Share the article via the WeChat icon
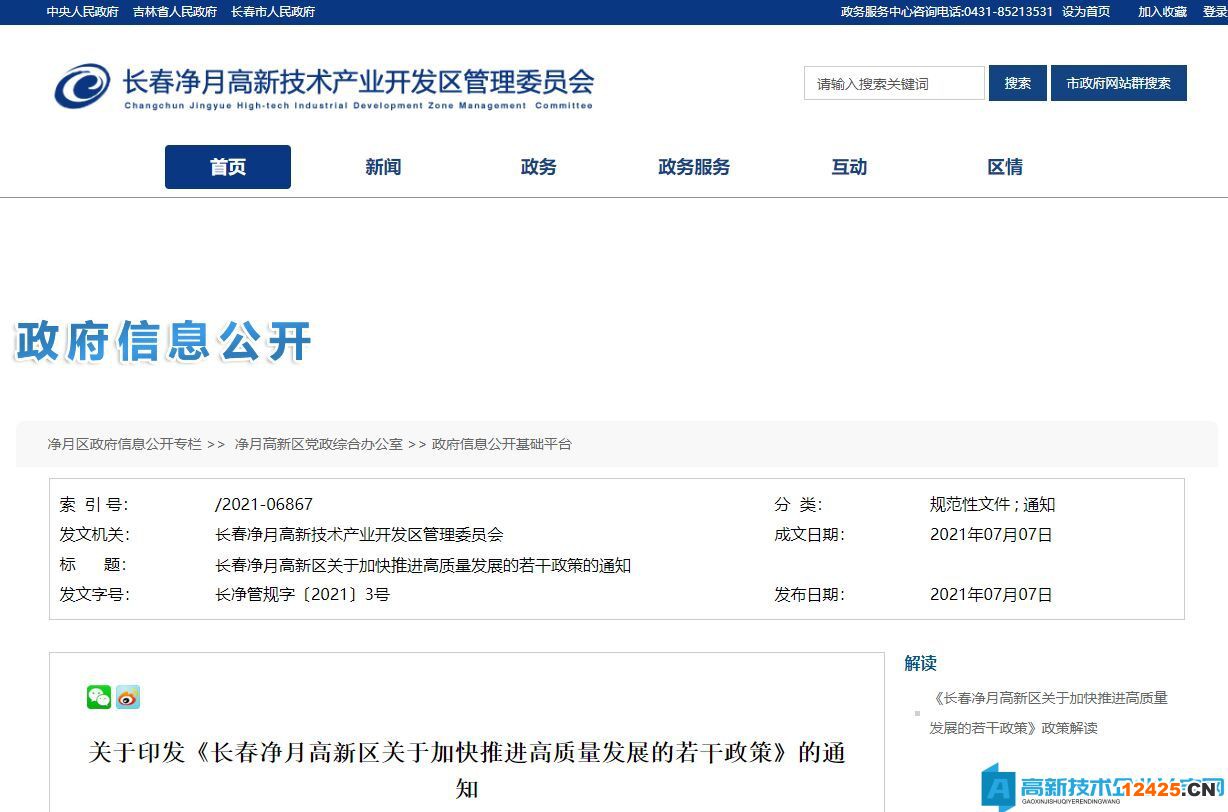Screen dimensions: 1228x812 [98, 697]
